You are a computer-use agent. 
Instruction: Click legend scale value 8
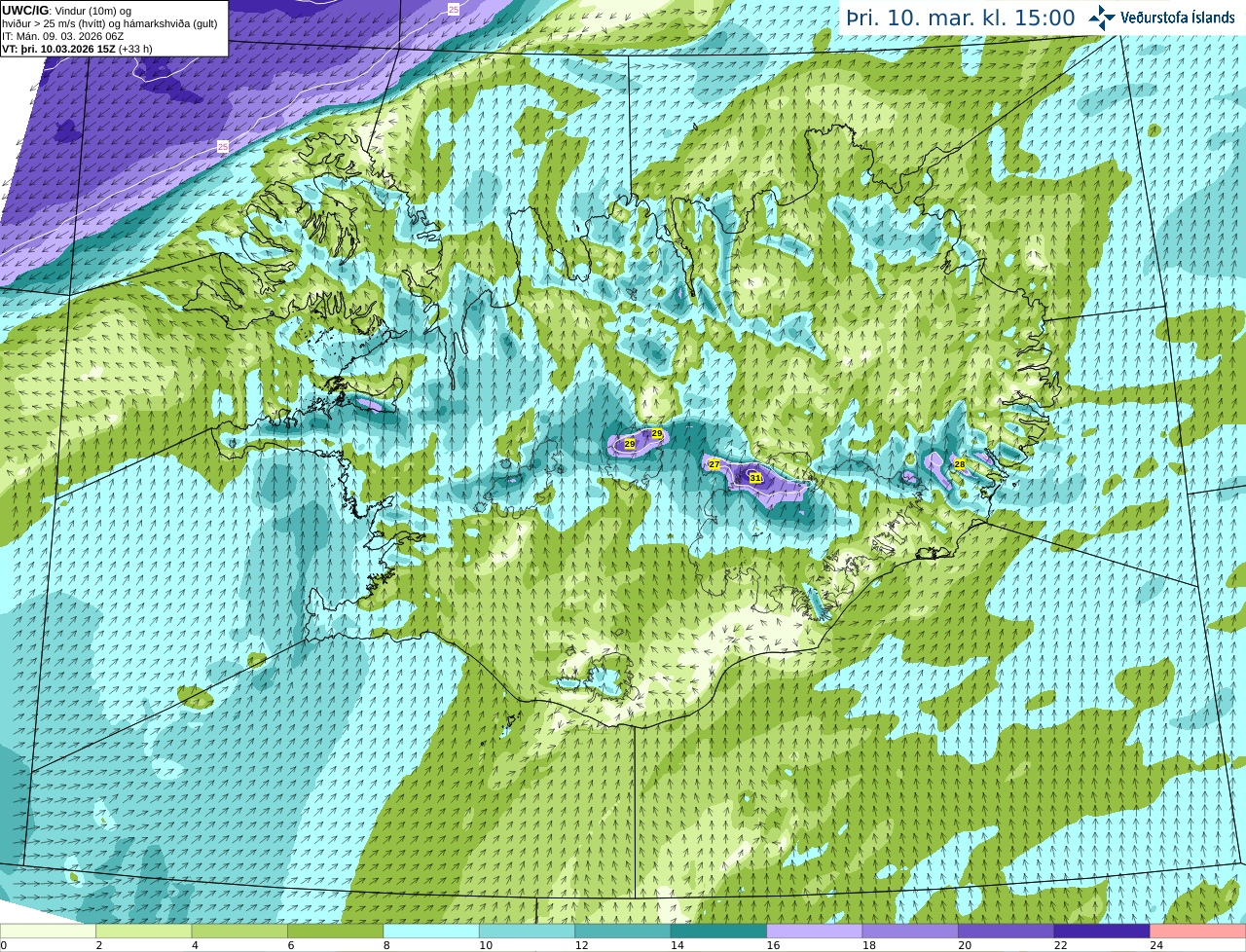387,945
